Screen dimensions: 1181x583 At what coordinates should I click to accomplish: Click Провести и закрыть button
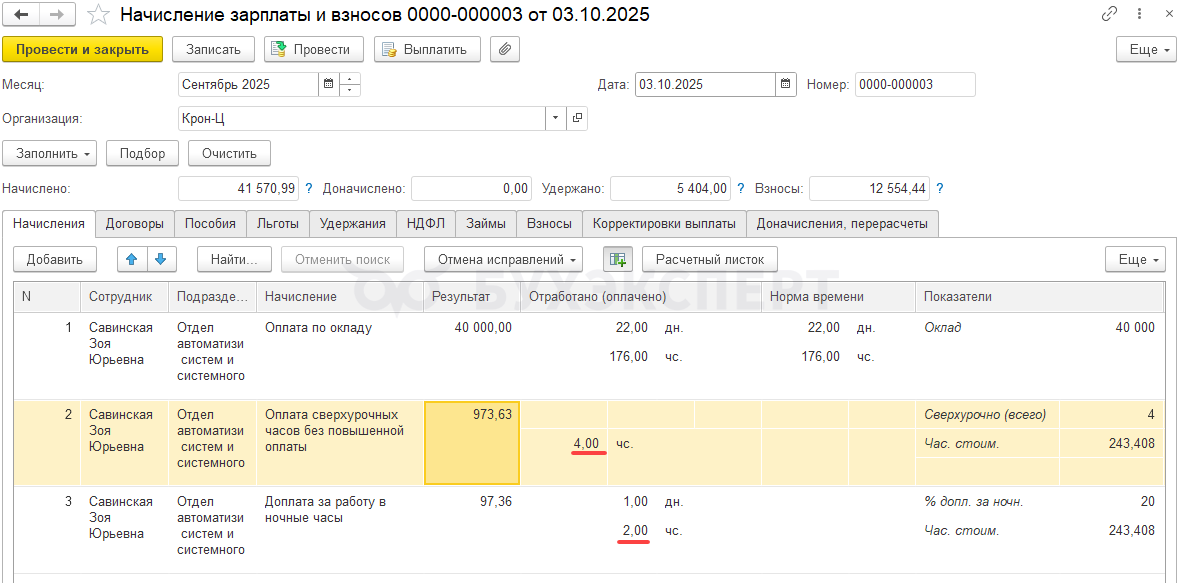[83, 50]
